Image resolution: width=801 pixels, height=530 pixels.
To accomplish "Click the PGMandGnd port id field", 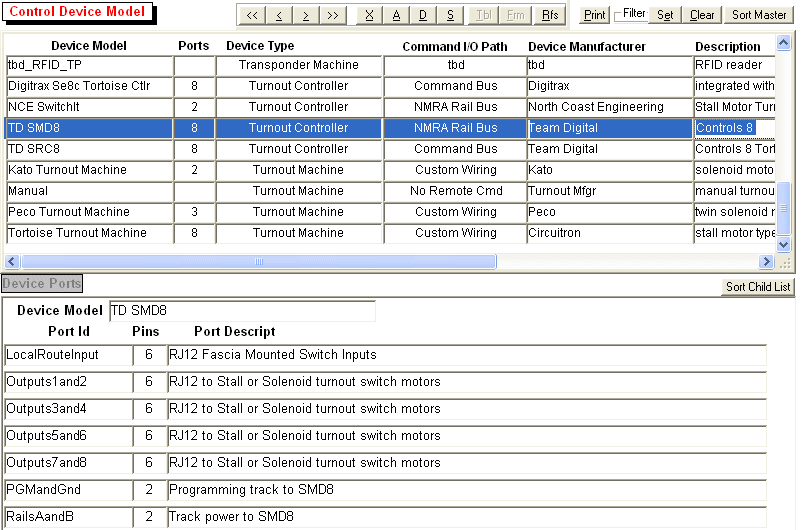I will click(68, 490).
